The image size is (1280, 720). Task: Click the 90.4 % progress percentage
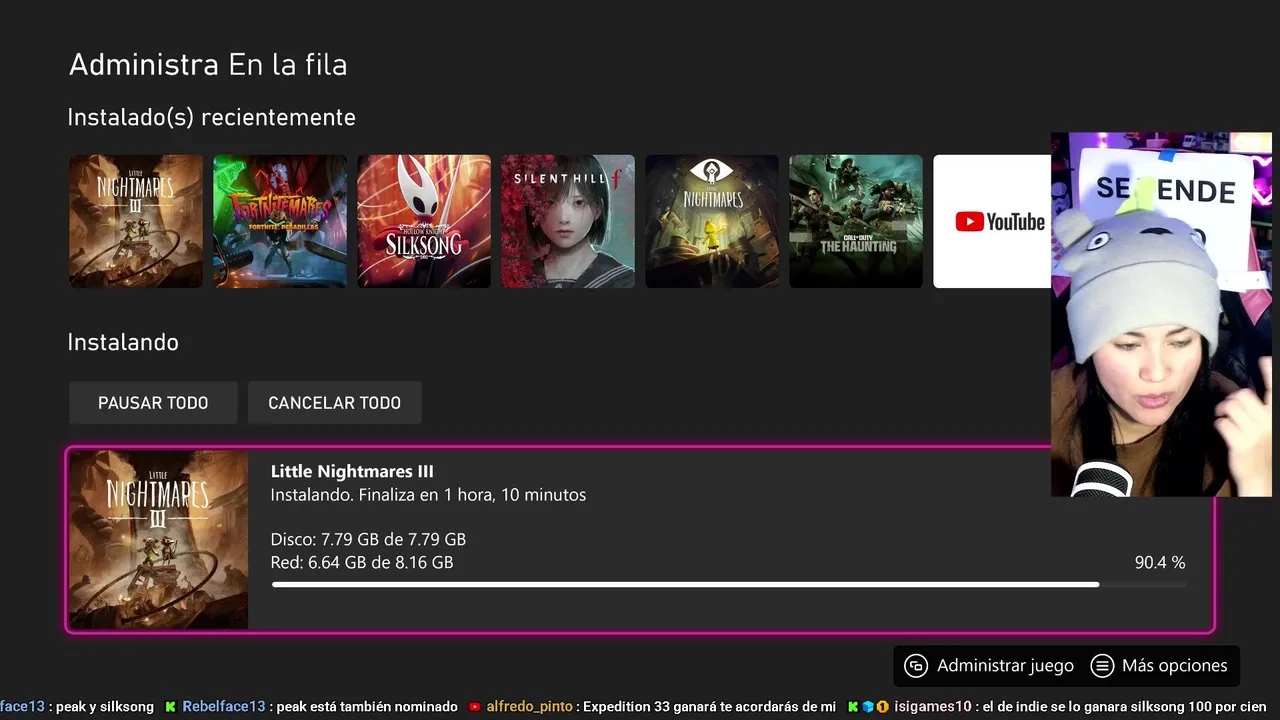[x=1160, y=563]
